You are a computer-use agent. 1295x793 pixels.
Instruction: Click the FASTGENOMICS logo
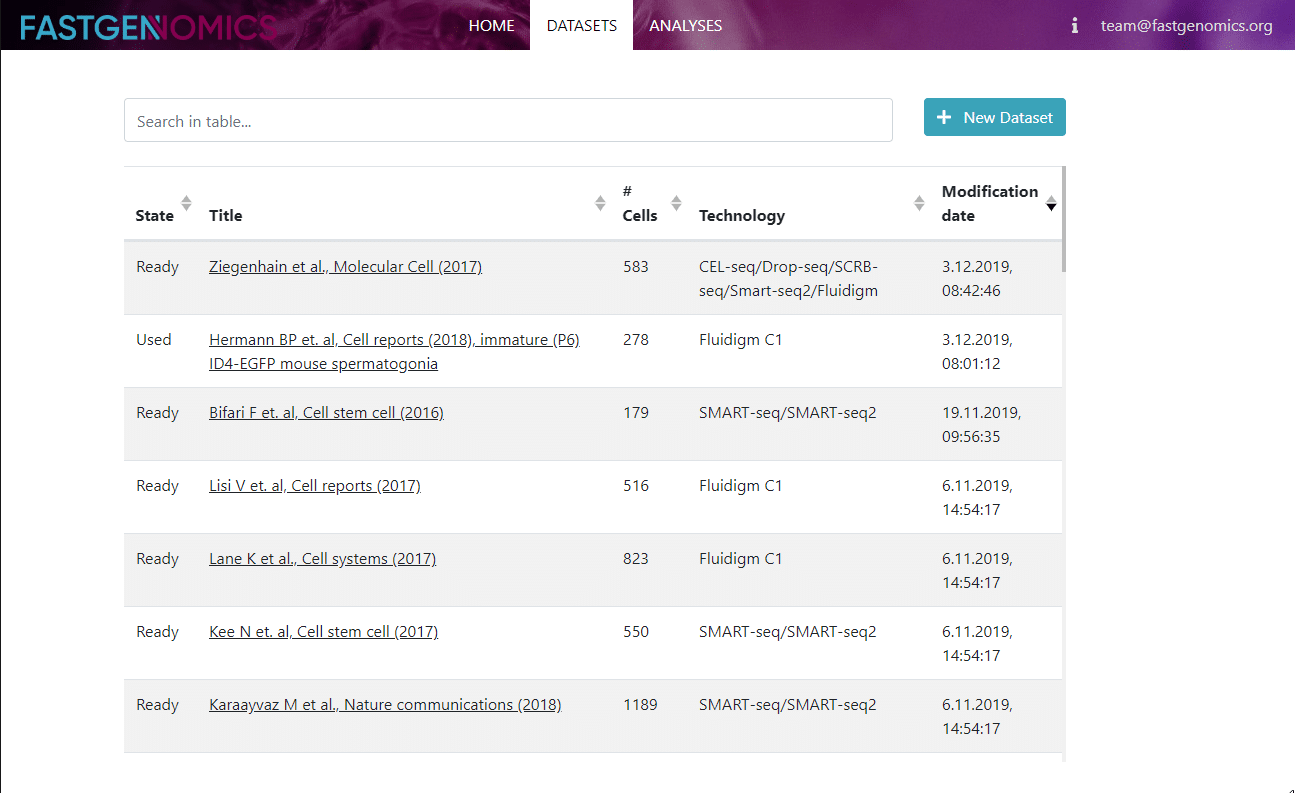pyautogui.click(x=148, y=27)
